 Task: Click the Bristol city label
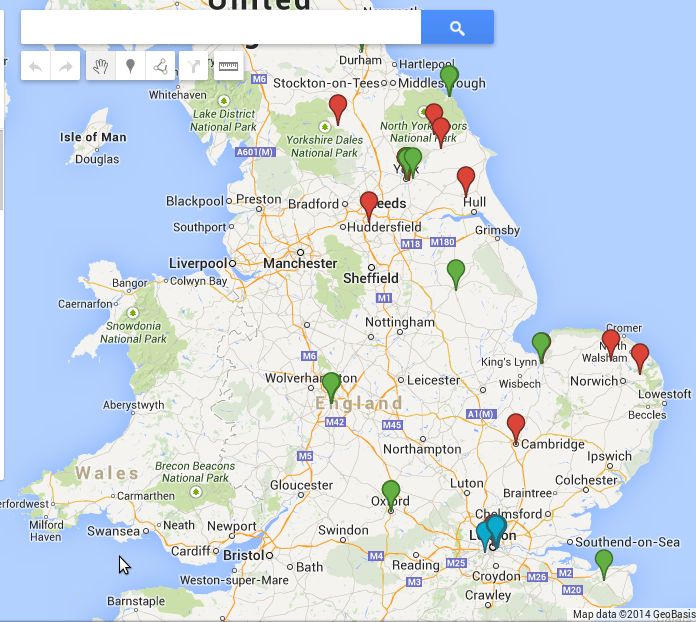coord(244,555)
